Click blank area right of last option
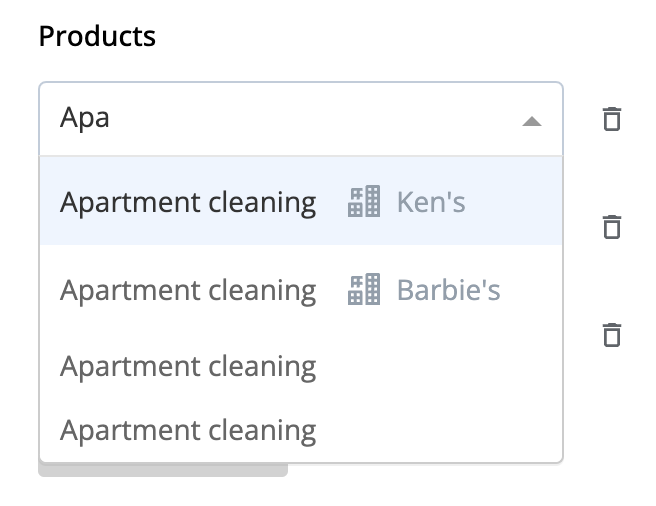 pos(439,430)
